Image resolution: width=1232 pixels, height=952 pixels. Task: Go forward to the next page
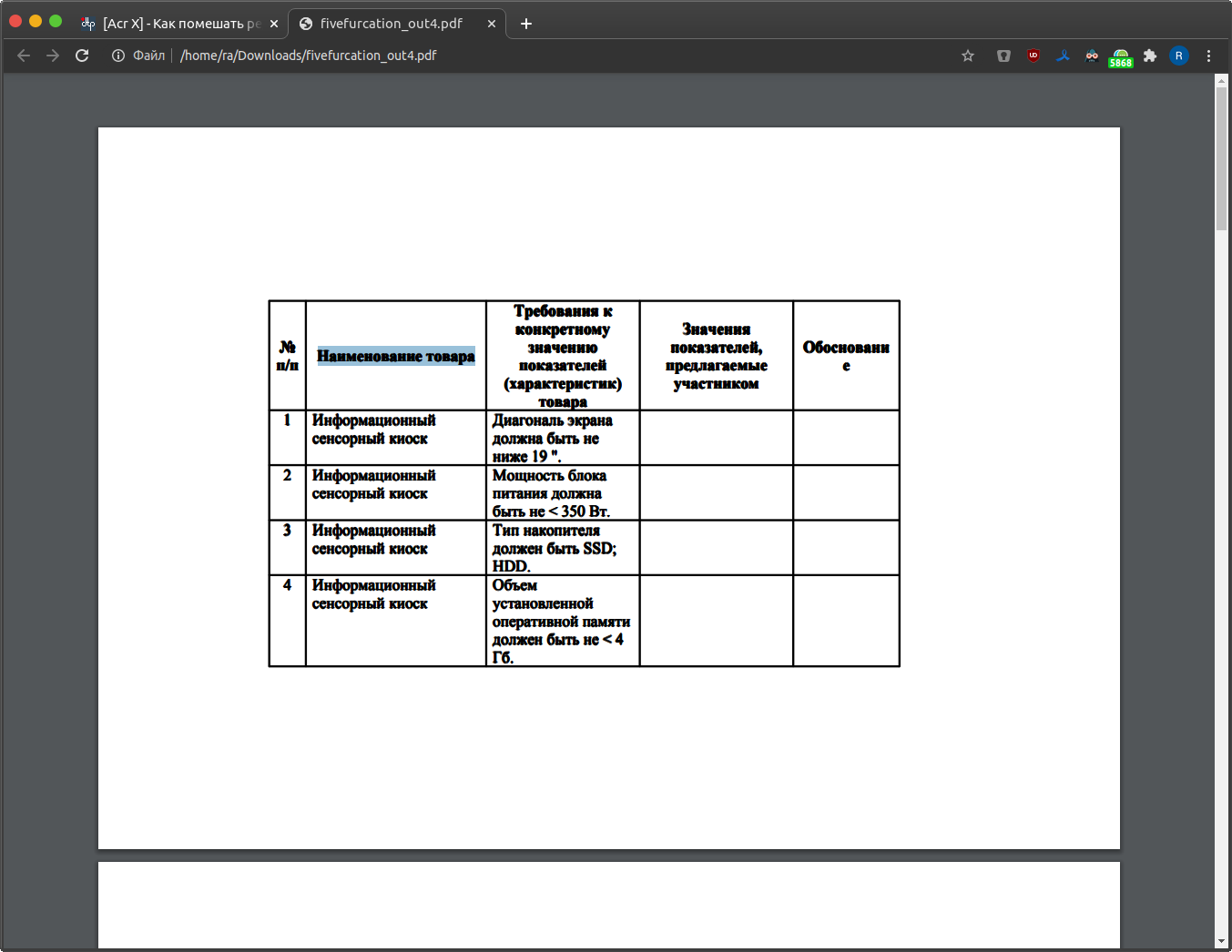click(x=53, y=56)
